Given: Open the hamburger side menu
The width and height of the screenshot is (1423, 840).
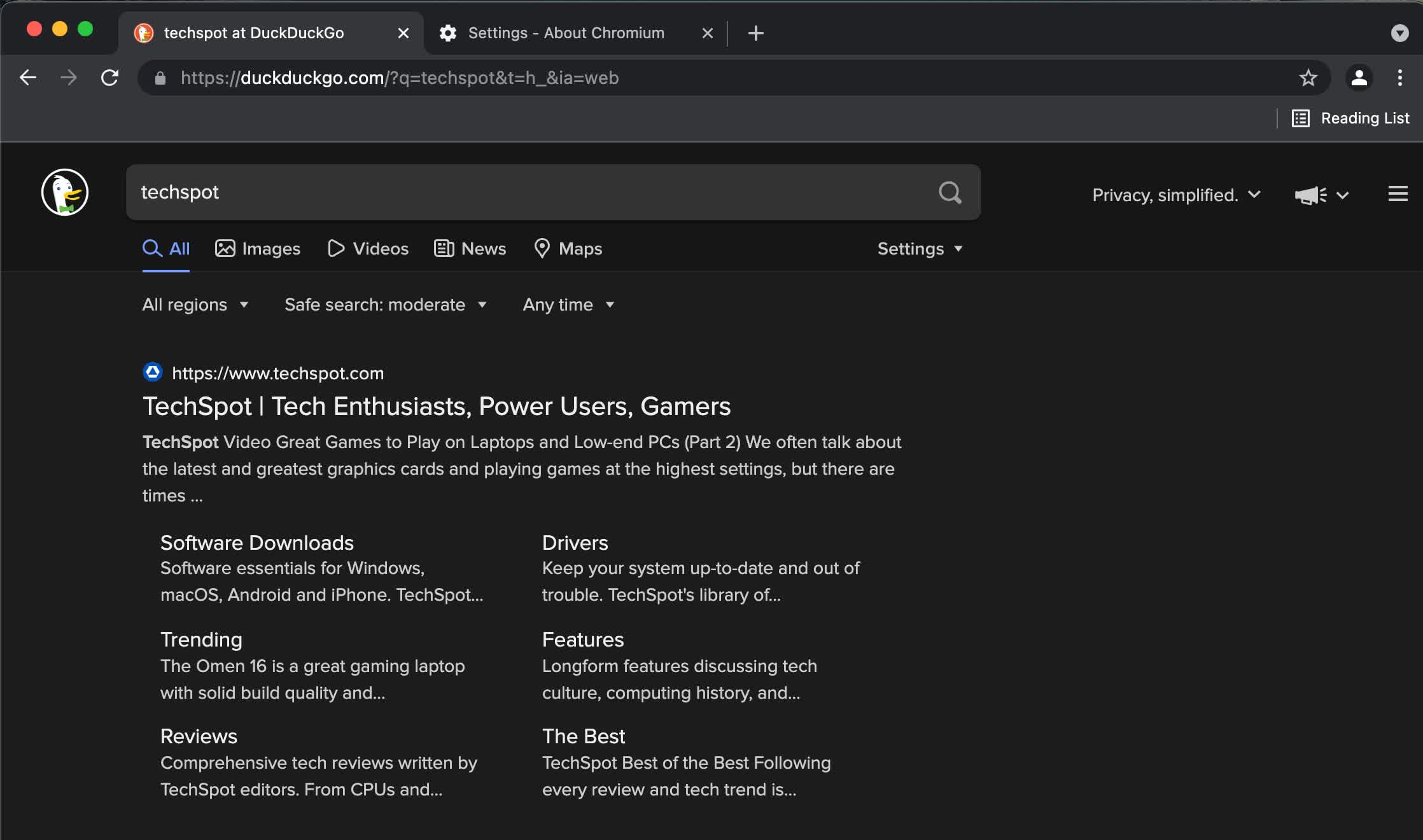Looking at the screenshot, I should point(1398,194).
